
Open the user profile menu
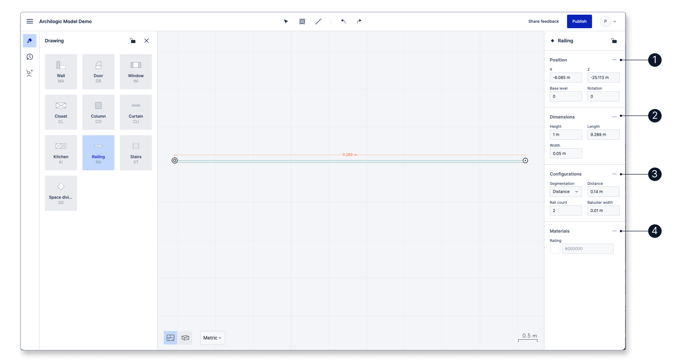point(608,21)
